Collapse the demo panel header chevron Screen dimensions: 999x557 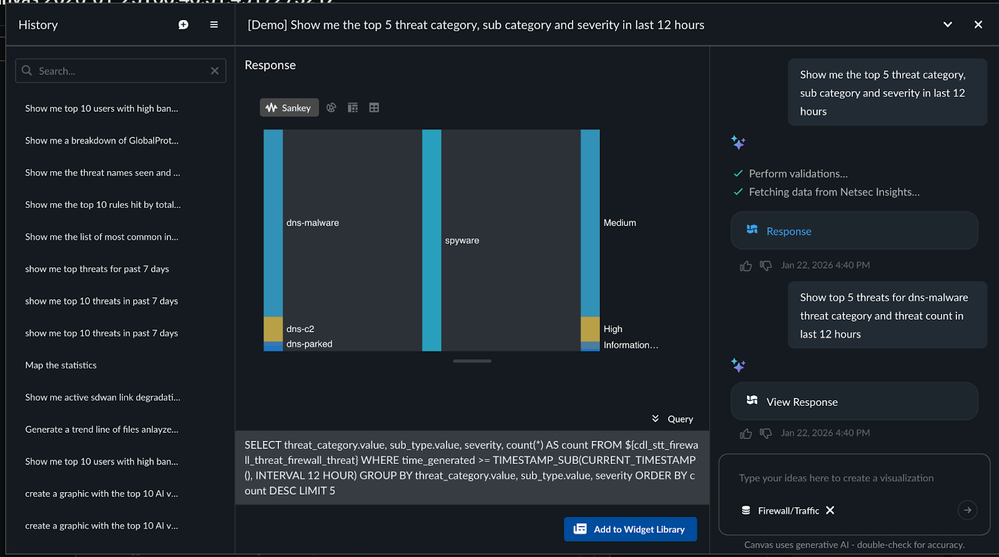pos(947,25)
